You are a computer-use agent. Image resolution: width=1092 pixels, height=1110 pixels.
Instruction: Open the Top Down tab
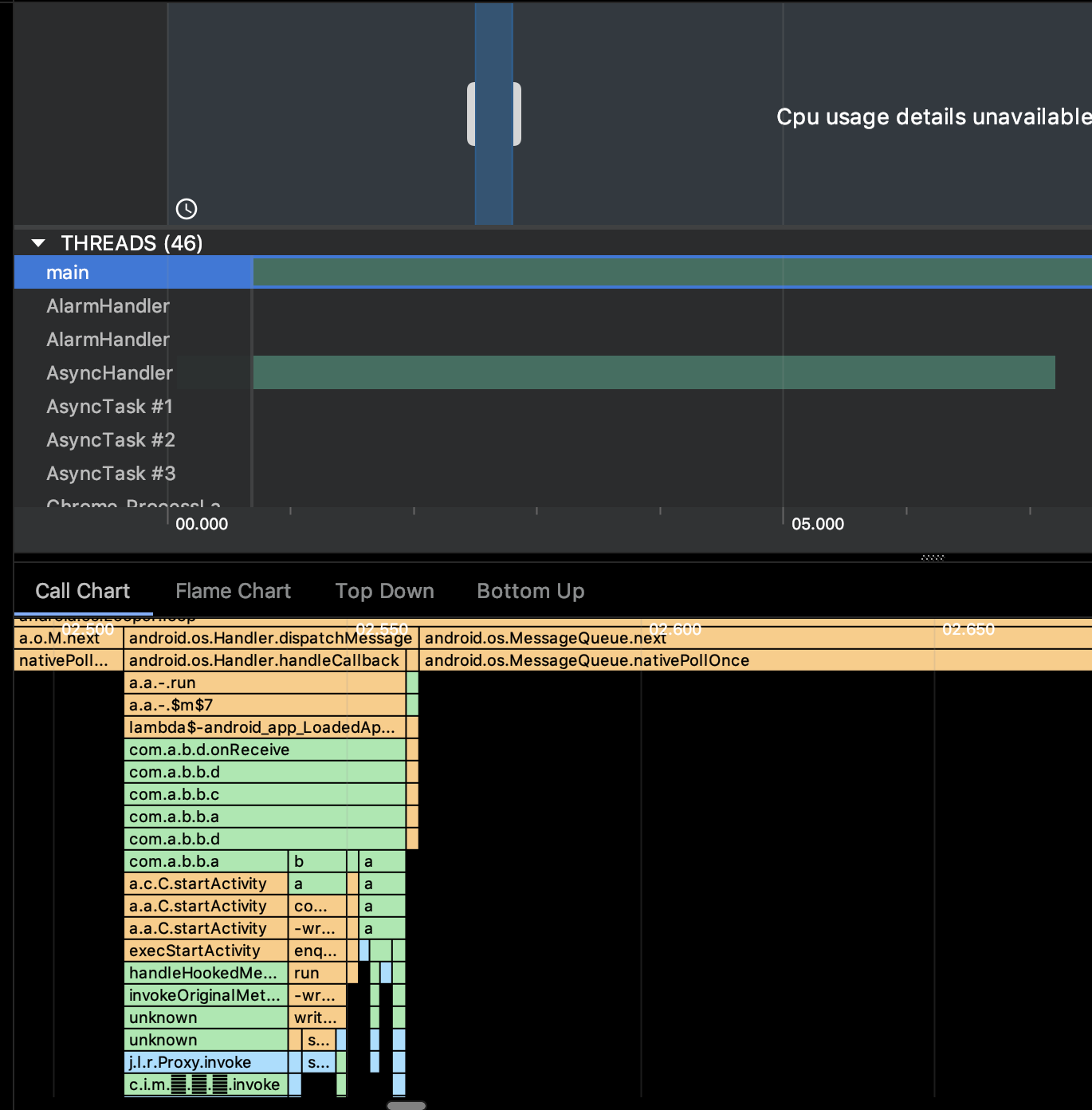pyautogui.click(x=384, y=591)
